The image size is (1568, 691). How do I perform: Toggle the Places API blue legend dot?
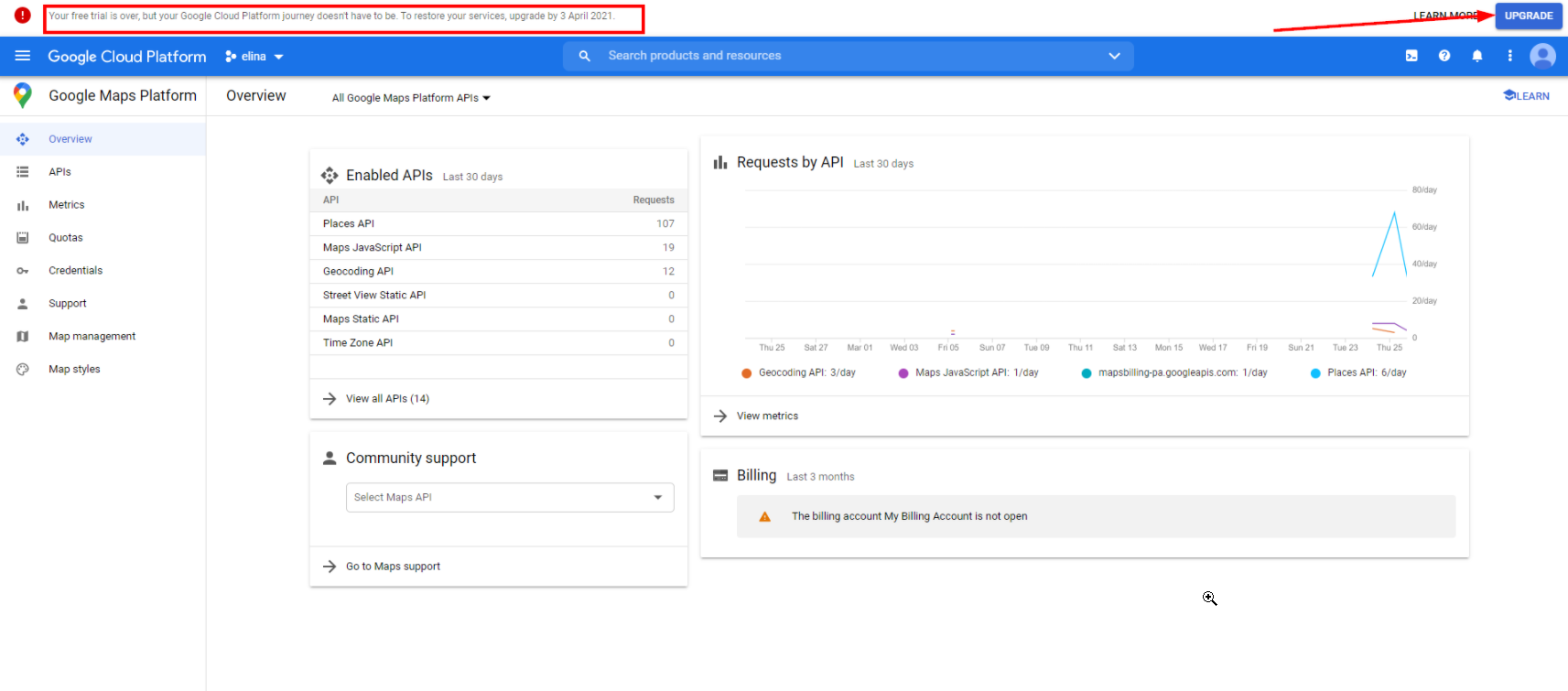[1315, 373]
